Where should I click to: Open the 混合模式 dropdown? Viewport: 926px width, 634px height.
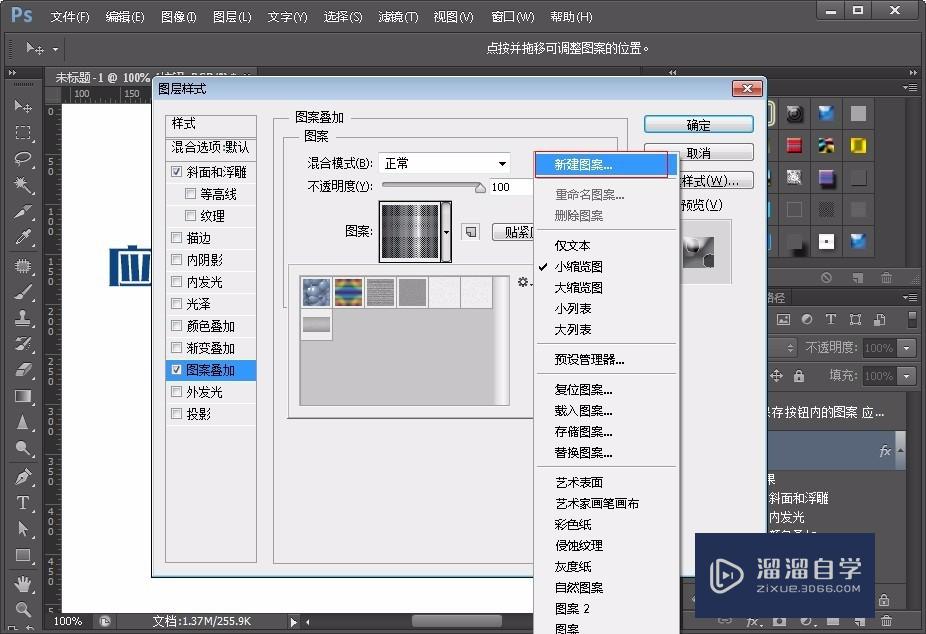502,164
